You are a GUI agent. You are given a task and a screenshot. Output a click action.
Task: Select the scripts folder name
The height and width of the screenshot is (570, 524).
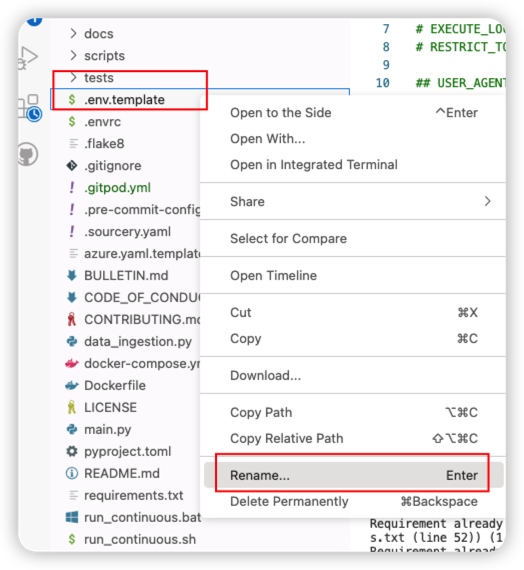point(105,56)
